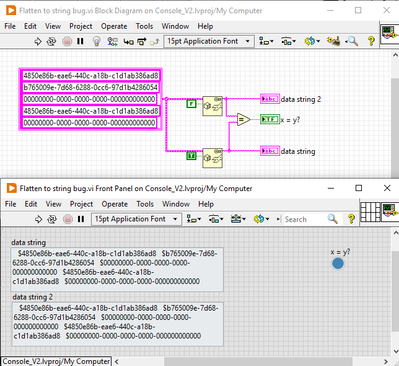Select the data string 2 indicator terminal

coord(270,99)
